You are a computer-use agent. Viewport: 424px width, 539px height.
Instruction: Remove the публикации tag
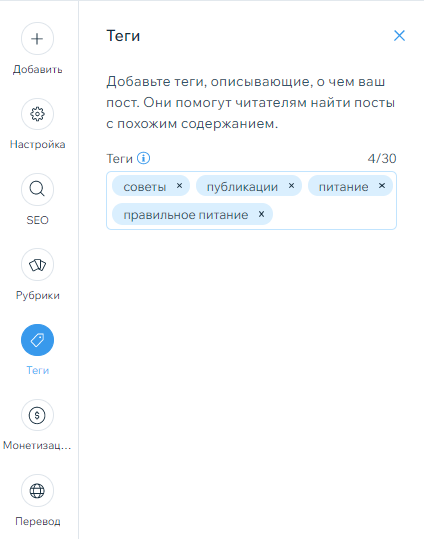[x=291, y=186]
